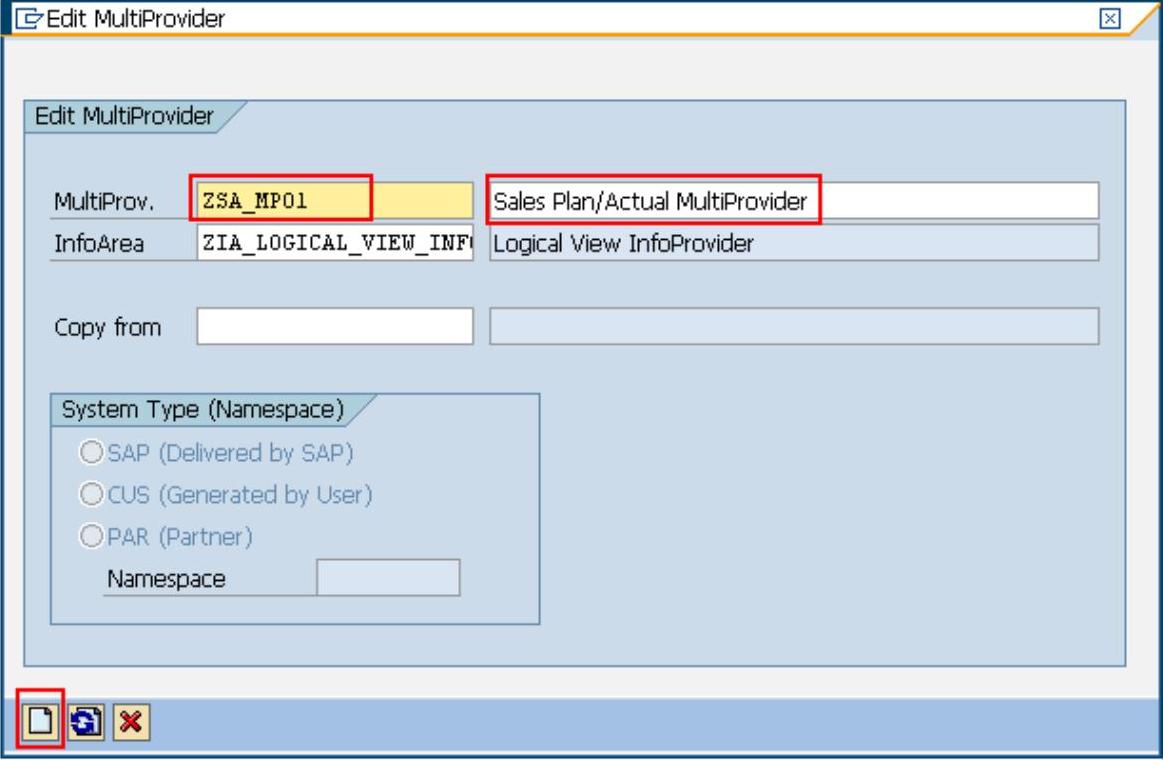Click the Sales Plan/Actual MultiProvider description field
Viewport: 1163px width, 760px height.
(x=794, y=200)
